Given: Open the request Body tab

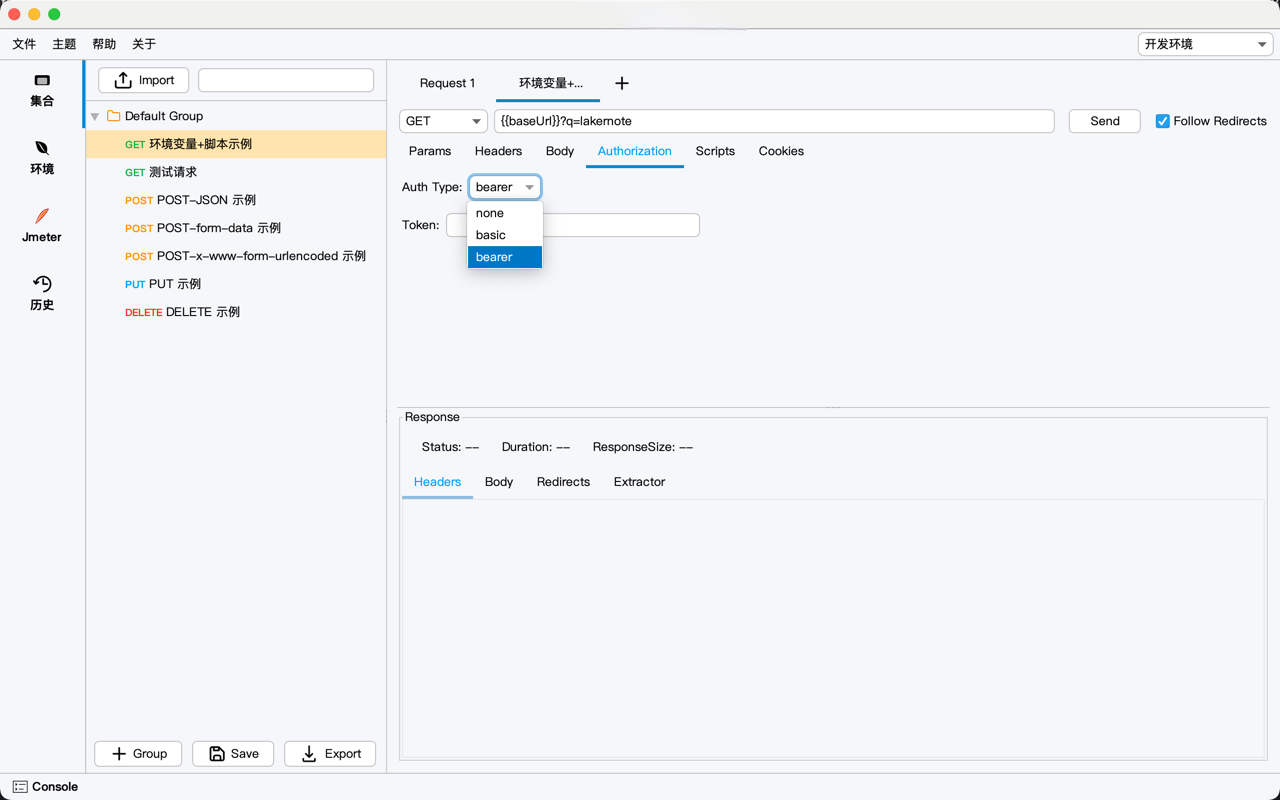Looking at the screenshot, I should click(560, 151).
